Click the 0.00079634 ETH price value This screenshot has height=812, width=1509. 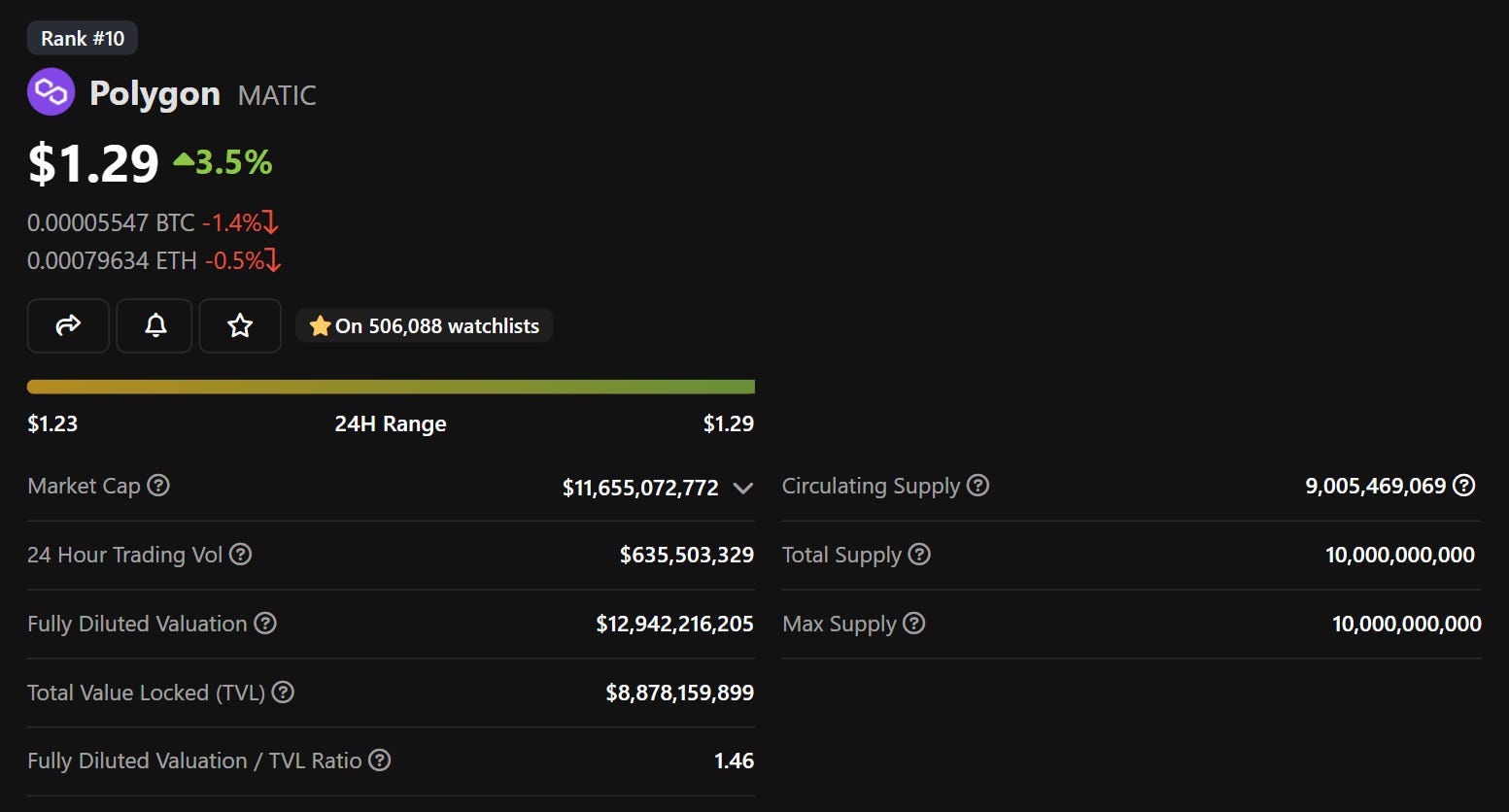[x=112, y=260]
